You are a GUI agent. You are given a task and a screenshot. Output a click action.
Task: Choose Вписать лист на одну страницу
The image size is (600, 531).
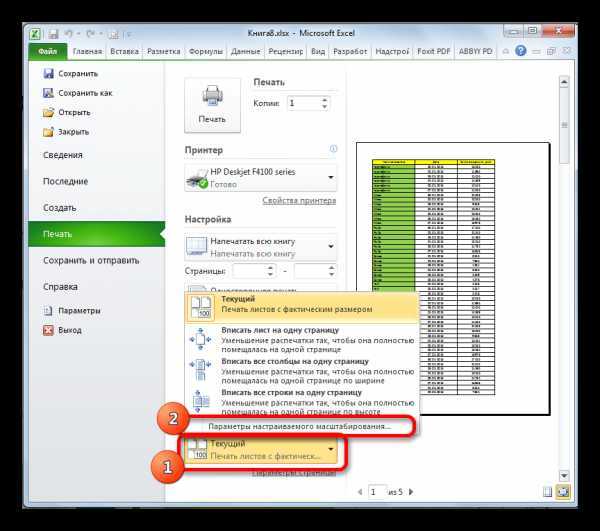coord(302,339)
